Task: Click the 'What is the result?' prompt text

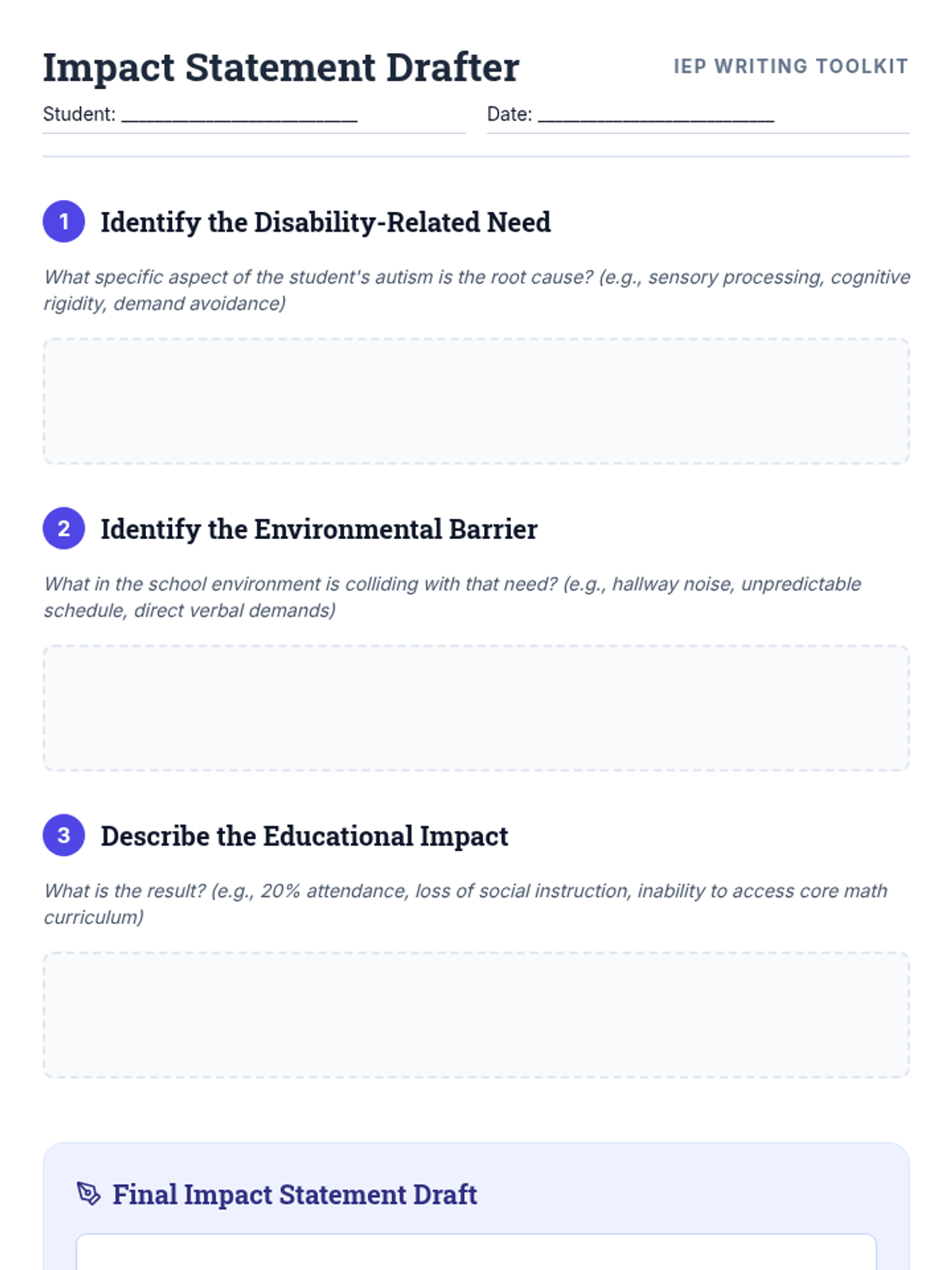Action: pyautogui.click(x=465, y=904)
